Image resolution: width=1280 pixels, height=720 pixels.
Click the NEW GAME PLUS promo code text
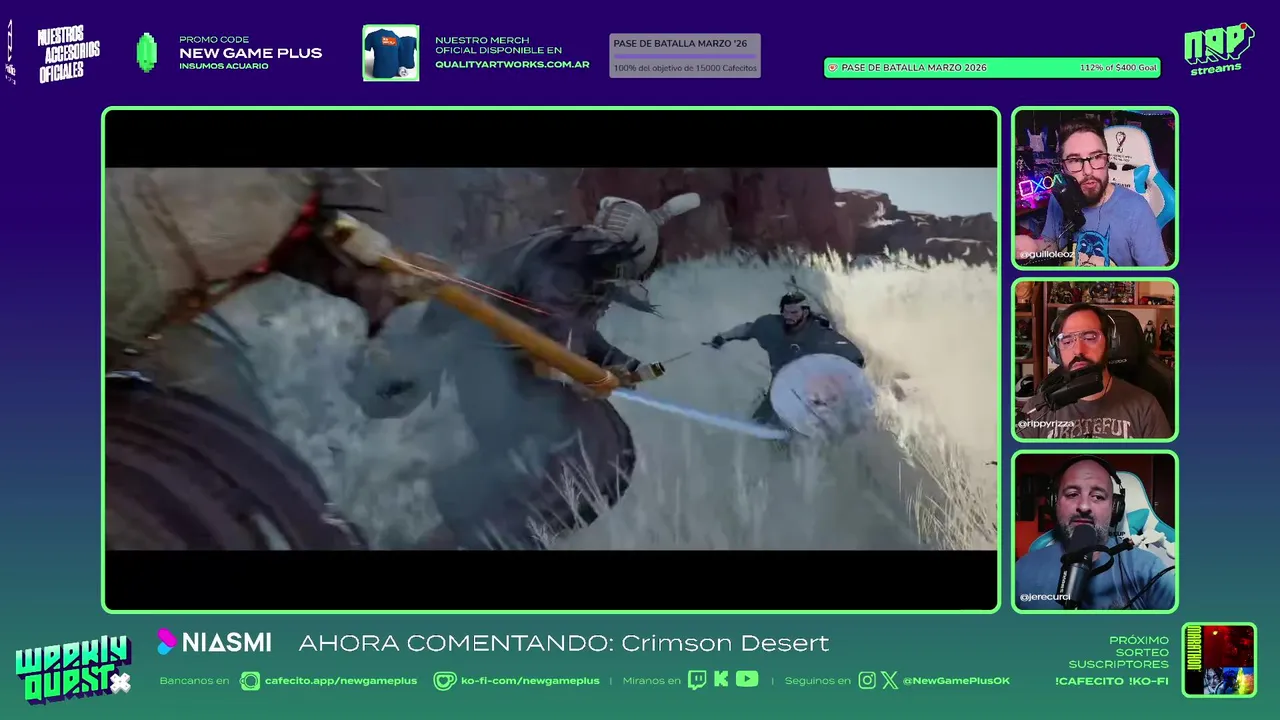pyautogui.click(x=250, y=53)
